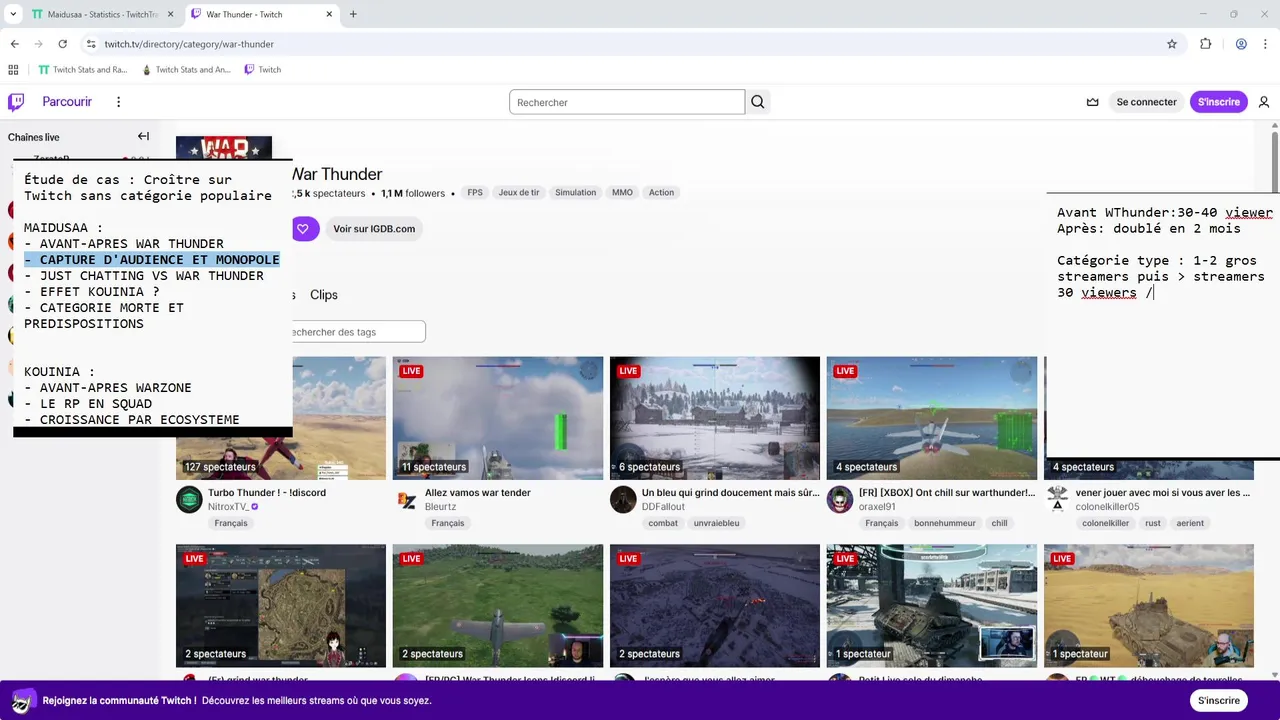Select the Jeux de tir tag
Screen dimensions: 1280x720
[x=519, y=192]
